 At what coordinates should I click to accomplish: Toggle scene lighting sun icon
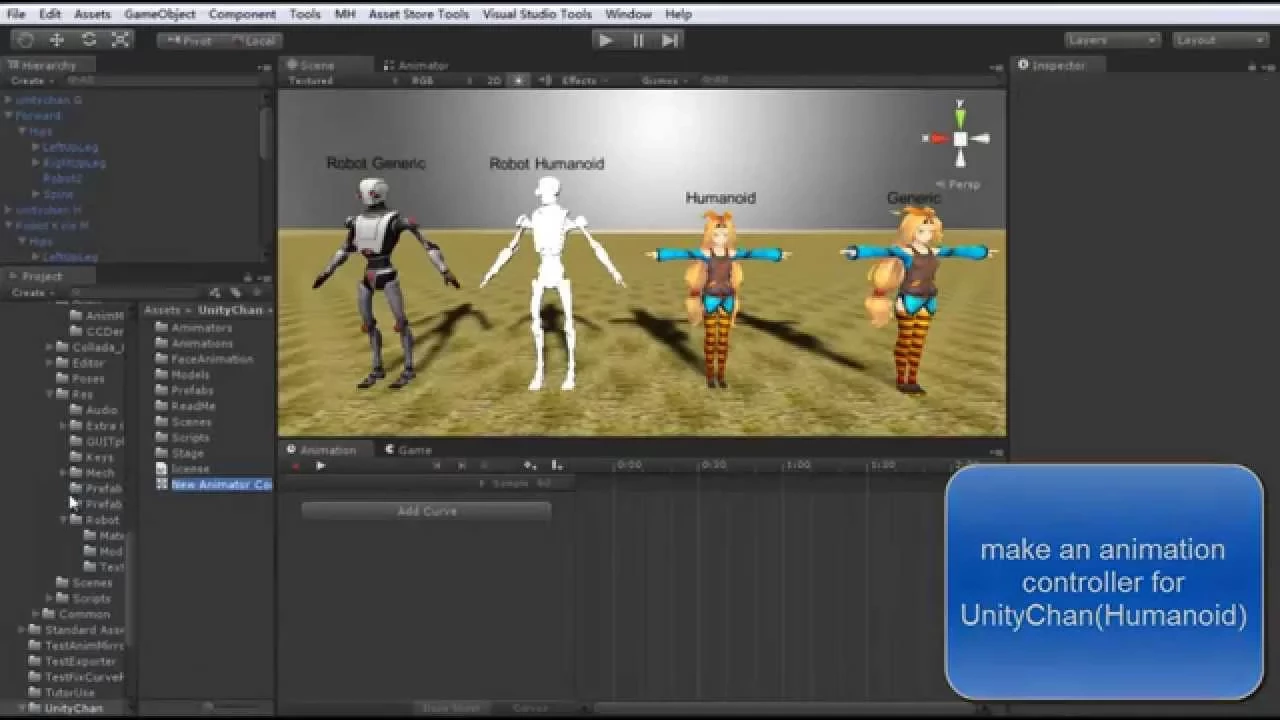click(x=518, y=81)
